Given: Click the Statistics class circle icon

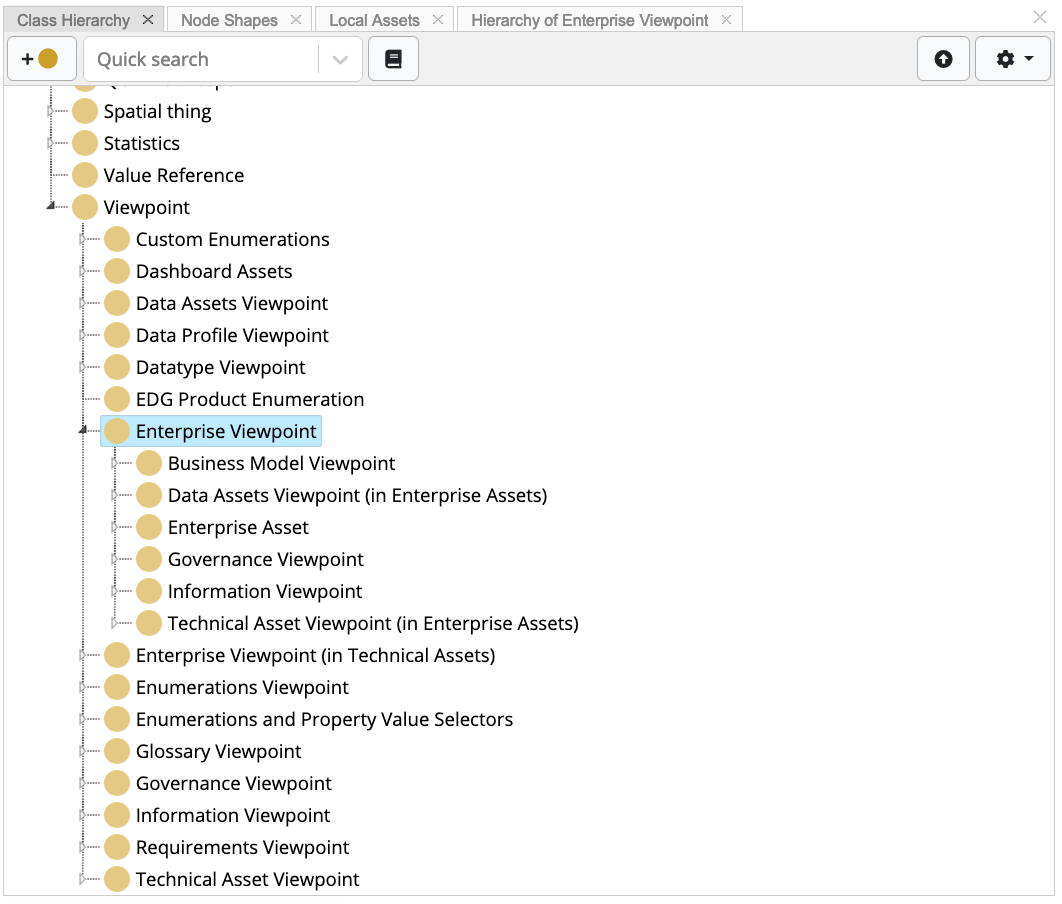Looking at the screenshot, I should click(x=85, y=143).
